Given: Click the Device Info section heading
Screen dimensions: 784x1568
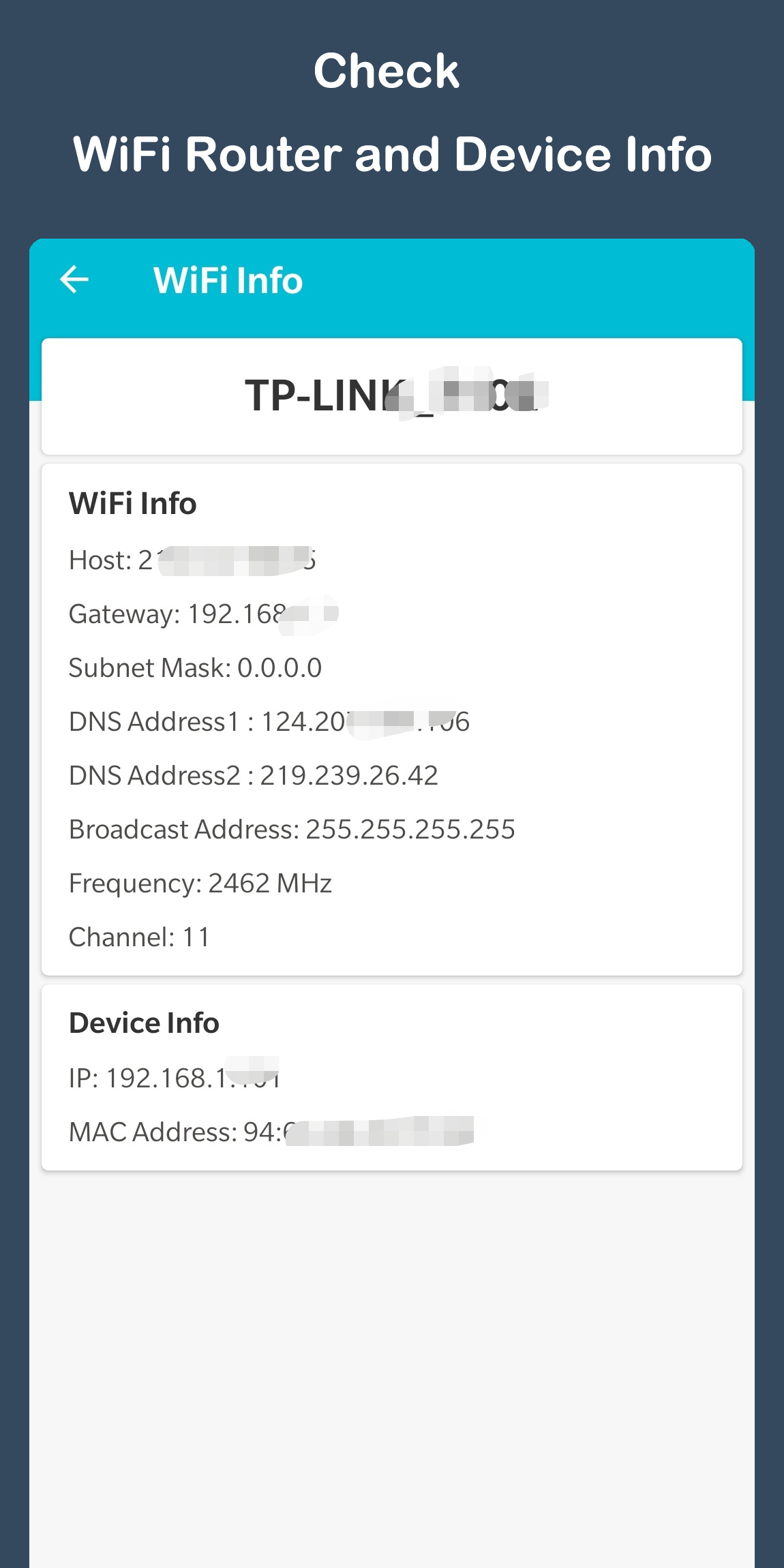Looking at the screenshot, I should (x=142, y=1022).
